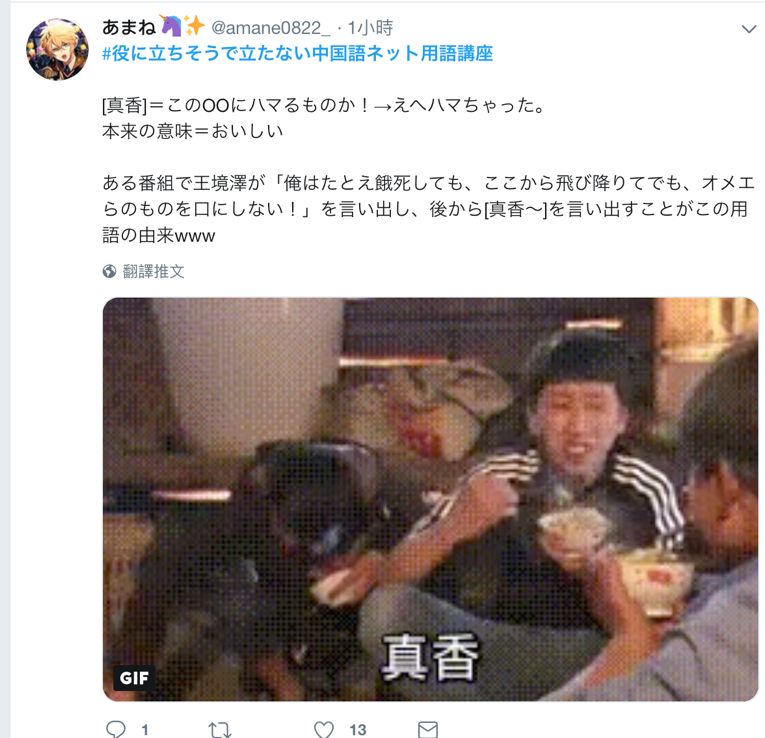Click the sparkles emoji after あまね

(x=194, y=26)
